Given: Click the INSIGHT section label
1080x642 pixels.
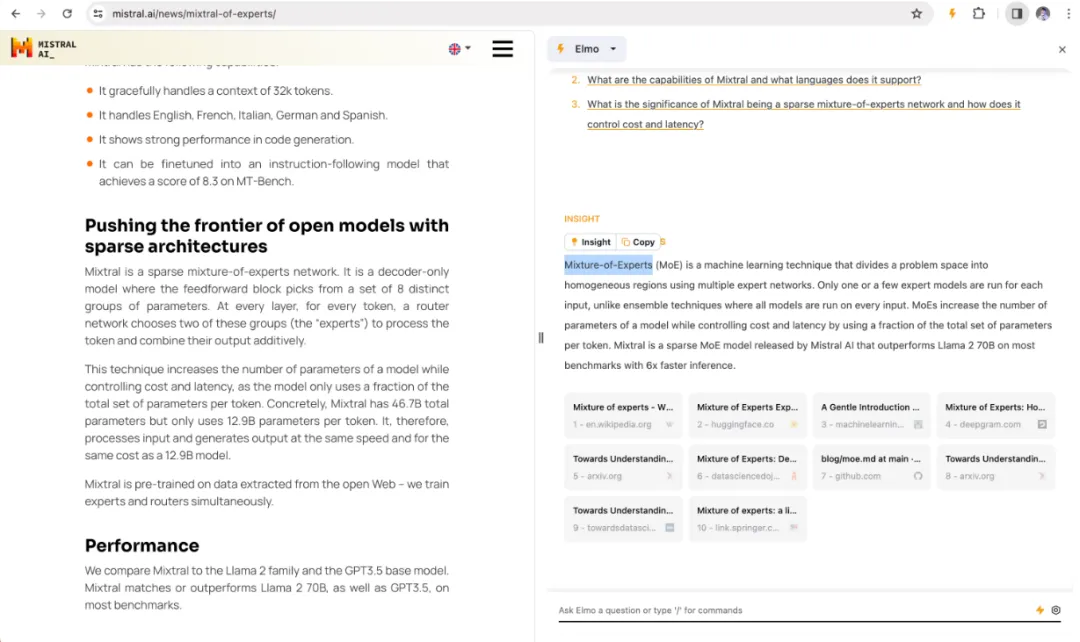Looking at the screenshot, I should 582,218.
